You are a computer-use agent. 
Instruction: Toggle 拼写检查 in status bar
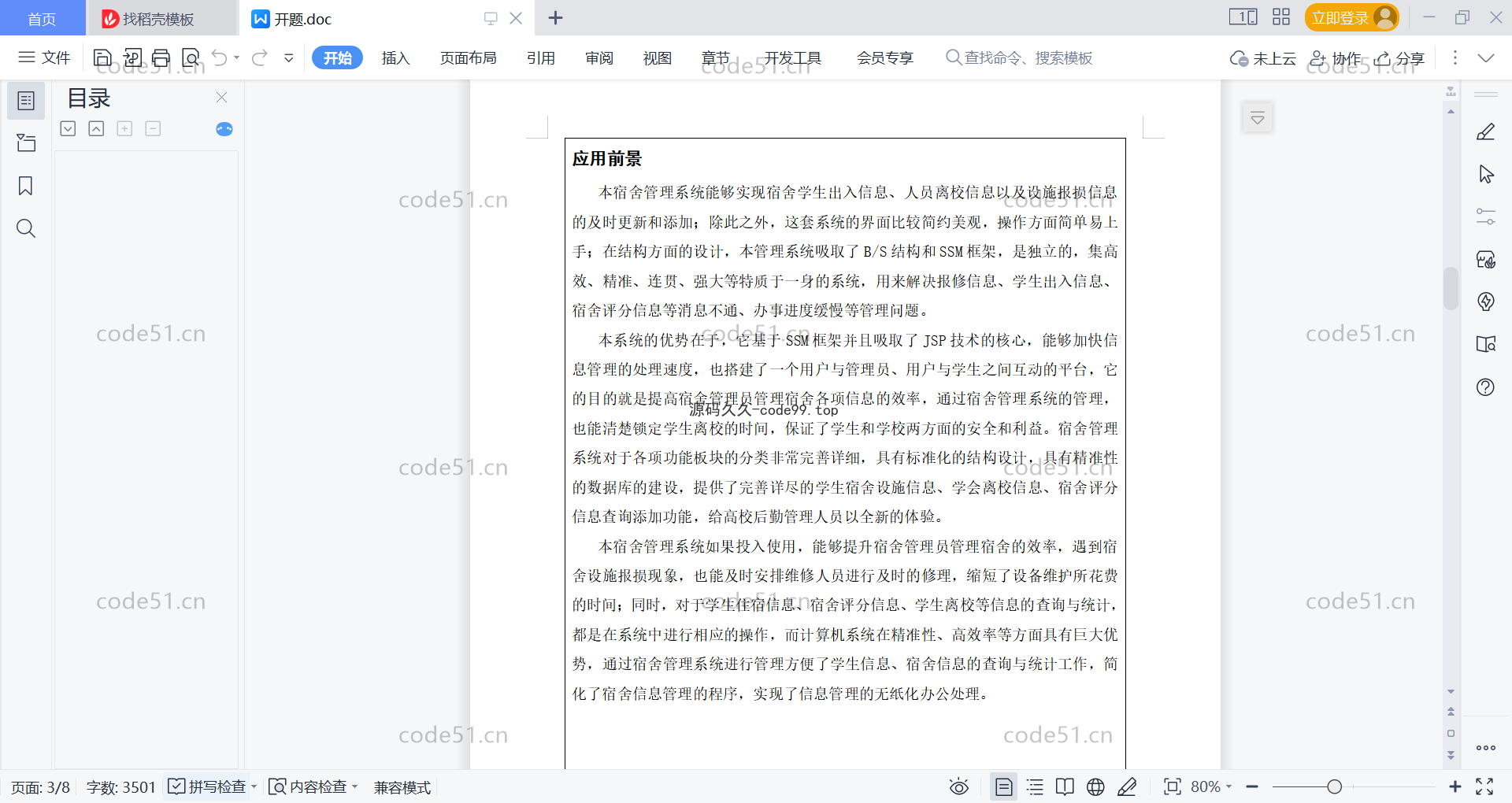point(207,786)
